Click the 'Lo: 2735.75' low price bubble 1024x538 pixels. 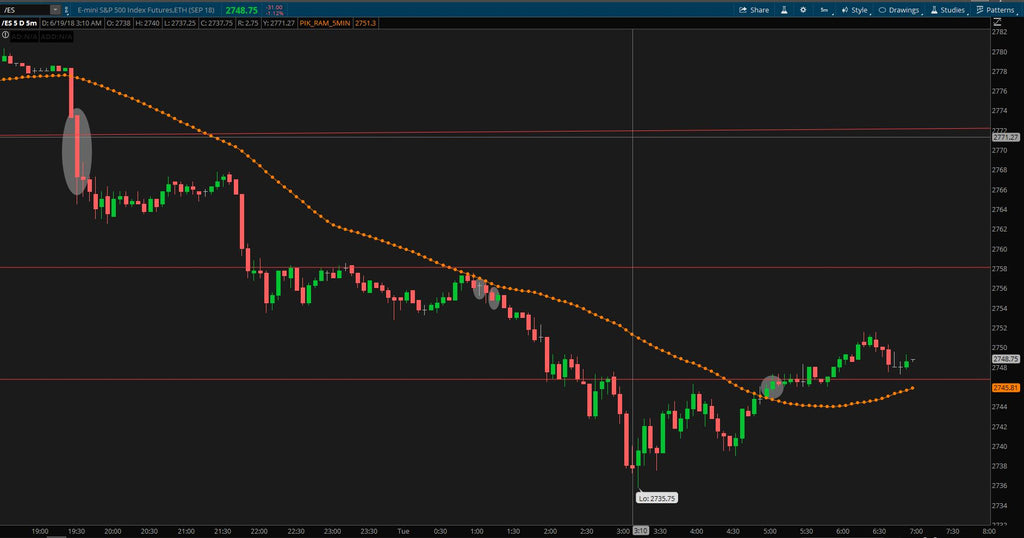tap(657, 498)
